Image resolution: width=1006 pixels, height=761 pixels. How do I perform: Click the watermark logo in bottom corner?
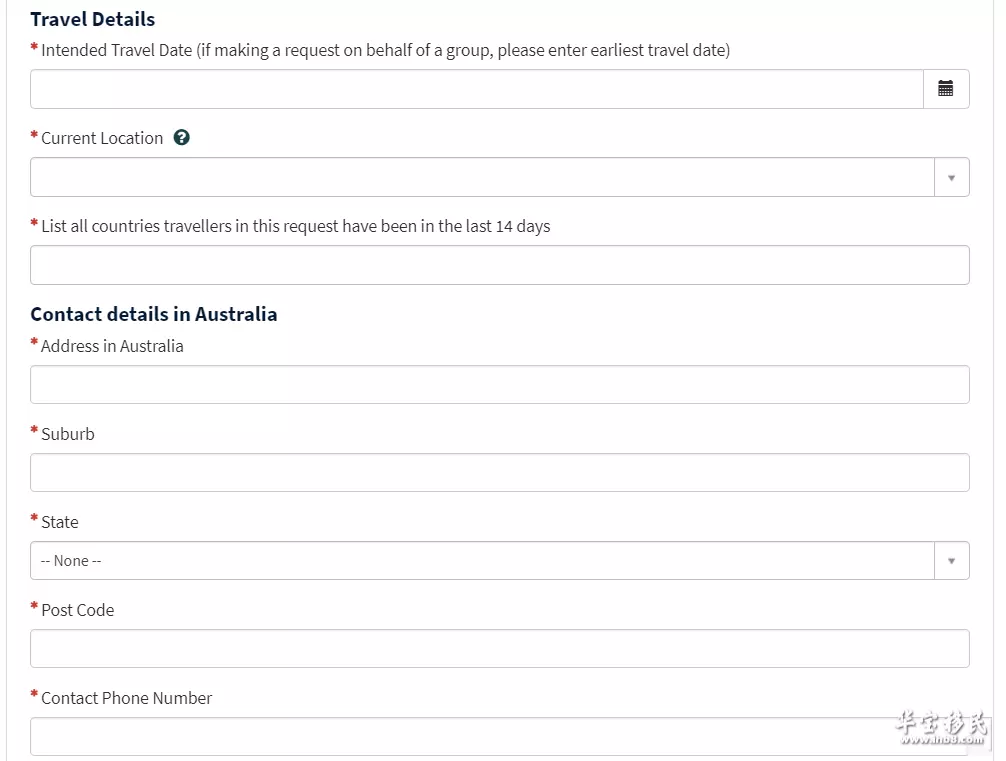coord(941,727)
